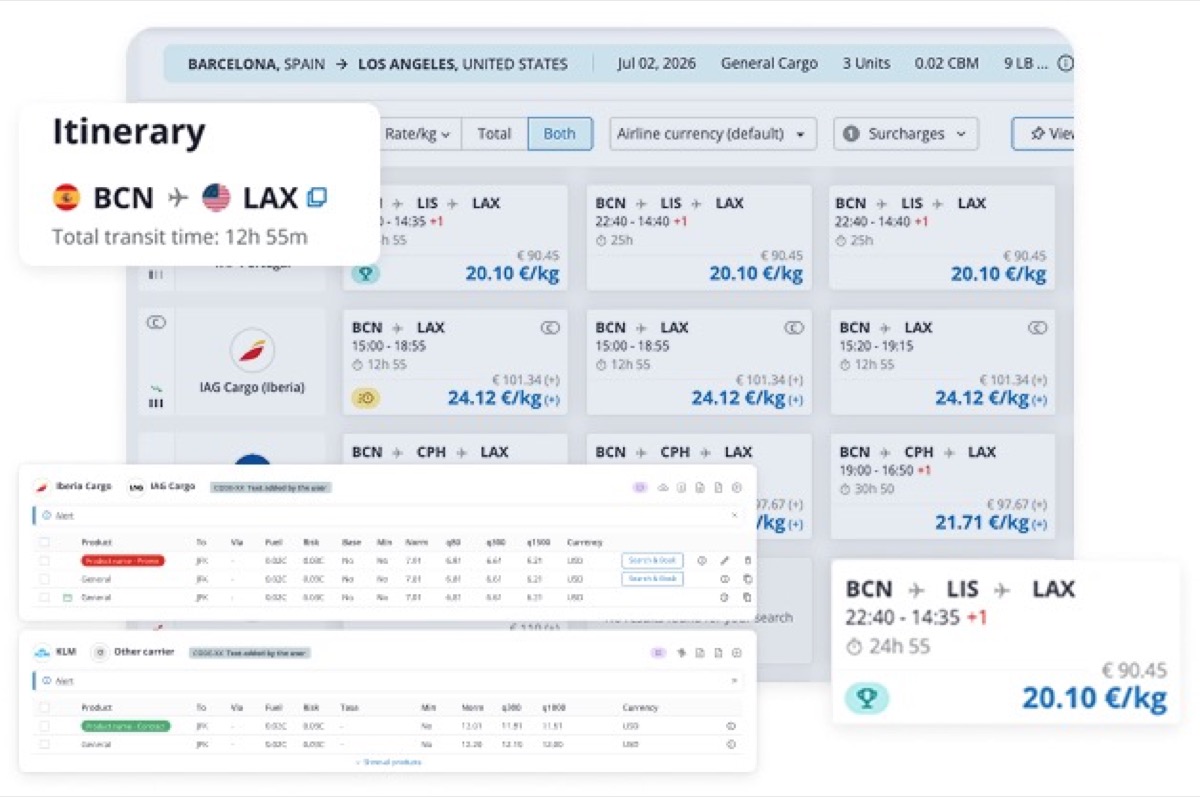Click rightmost circle icon in Iberia Cargo header

[x=737, y=488]
